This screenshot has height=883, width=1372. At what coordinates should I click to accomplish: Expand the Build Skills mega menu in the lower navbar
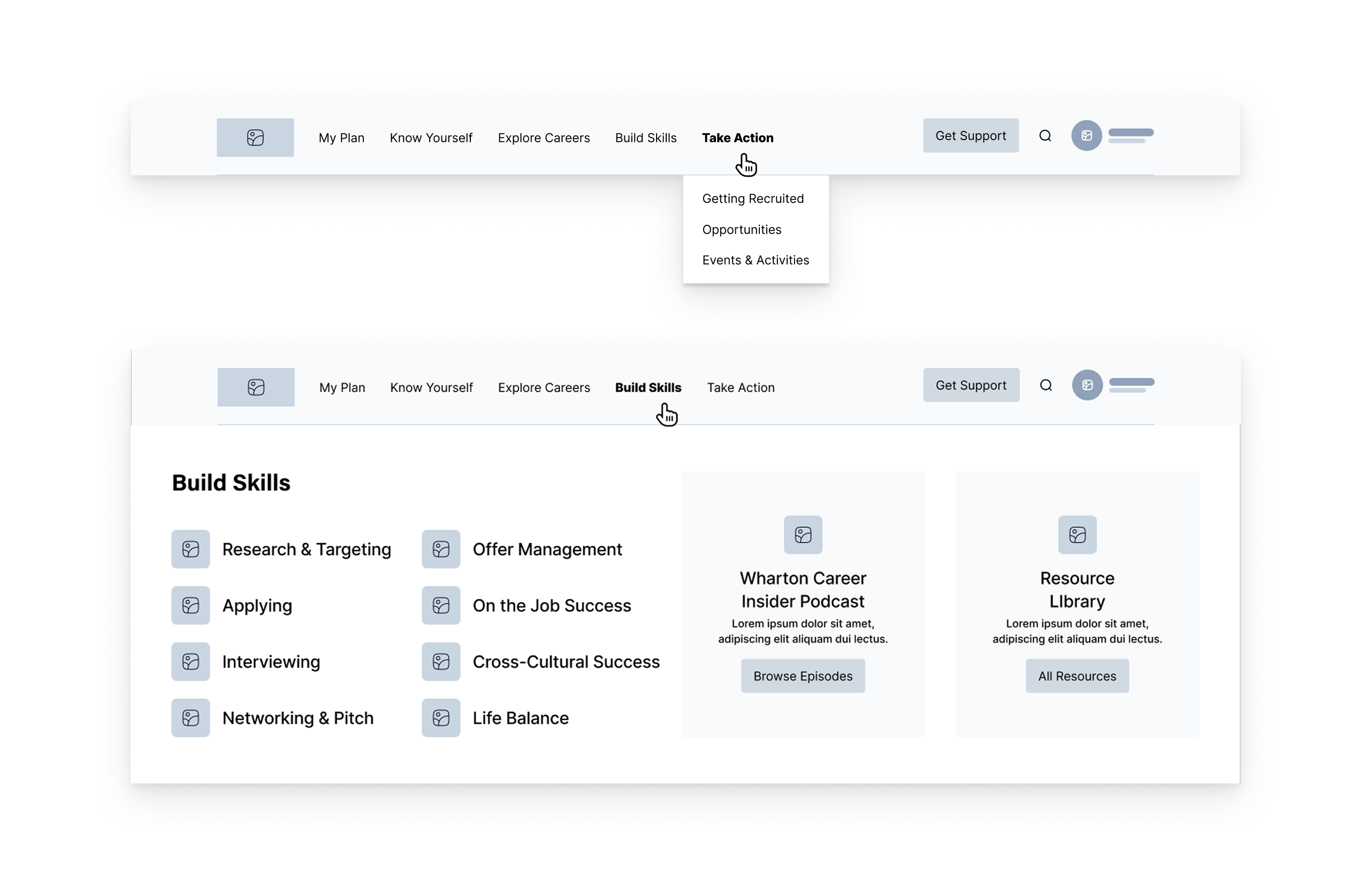(648, 387)
